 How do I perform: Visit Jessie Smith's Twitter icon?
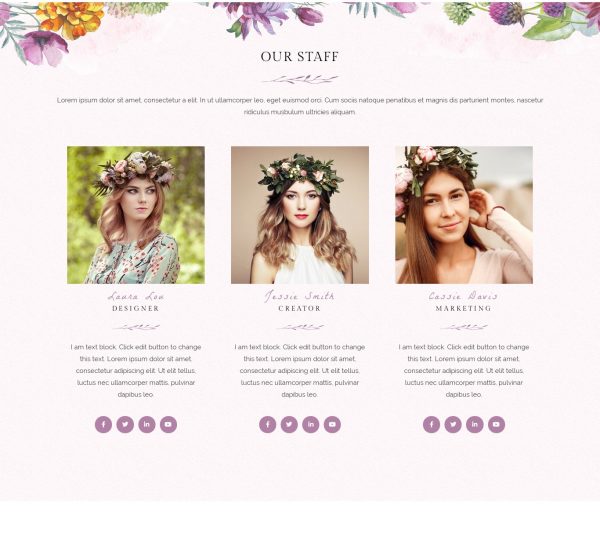click(289, 424)
